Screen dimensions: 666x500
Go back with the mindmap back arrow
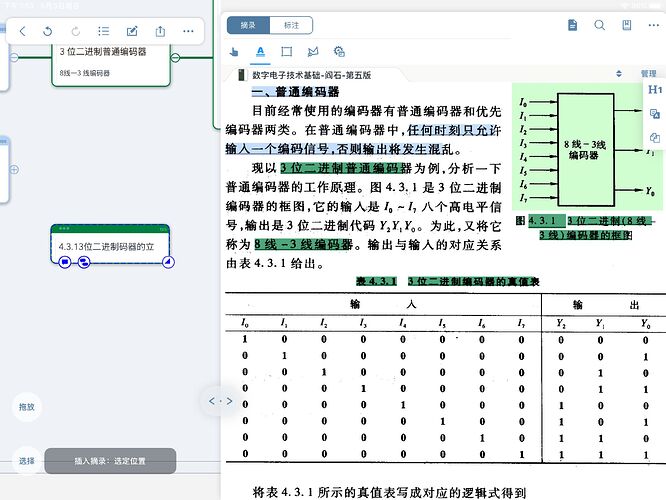coord(23,31)
